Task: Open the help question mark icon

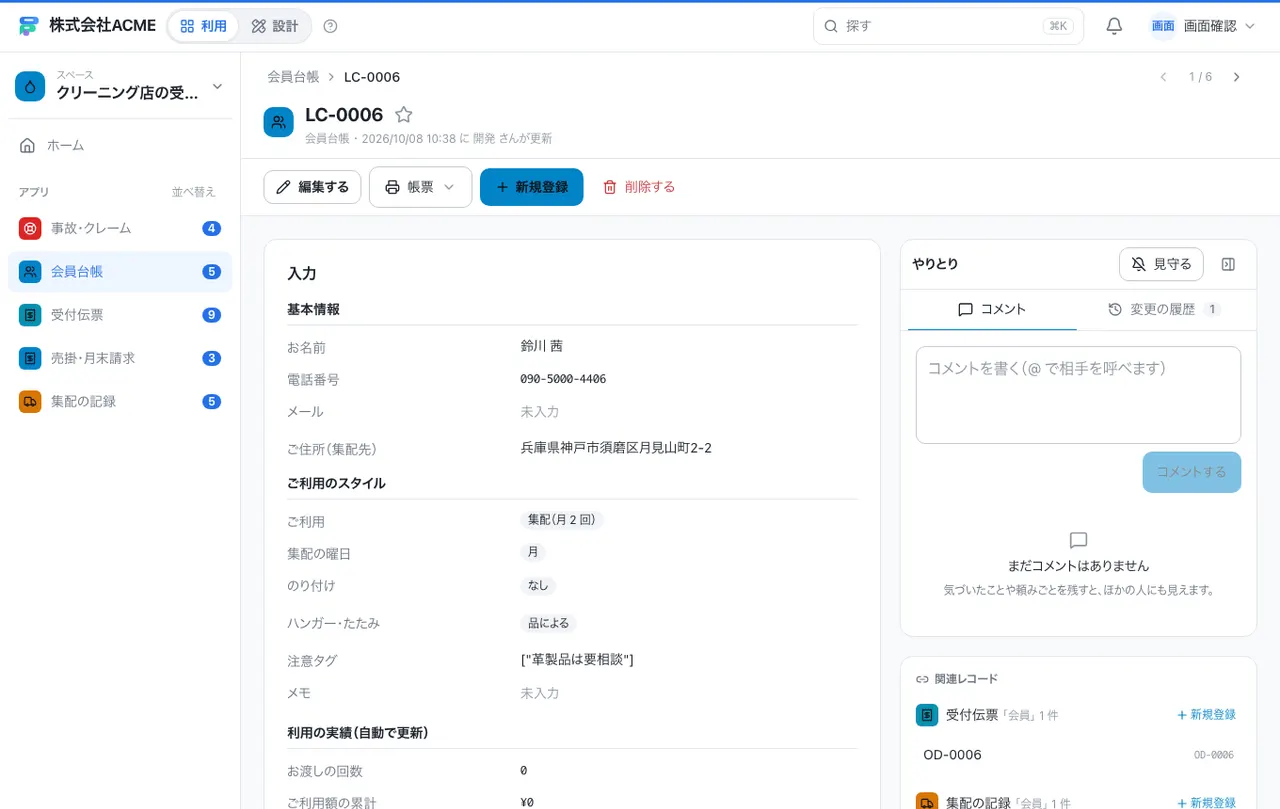Action: (331, 26)
